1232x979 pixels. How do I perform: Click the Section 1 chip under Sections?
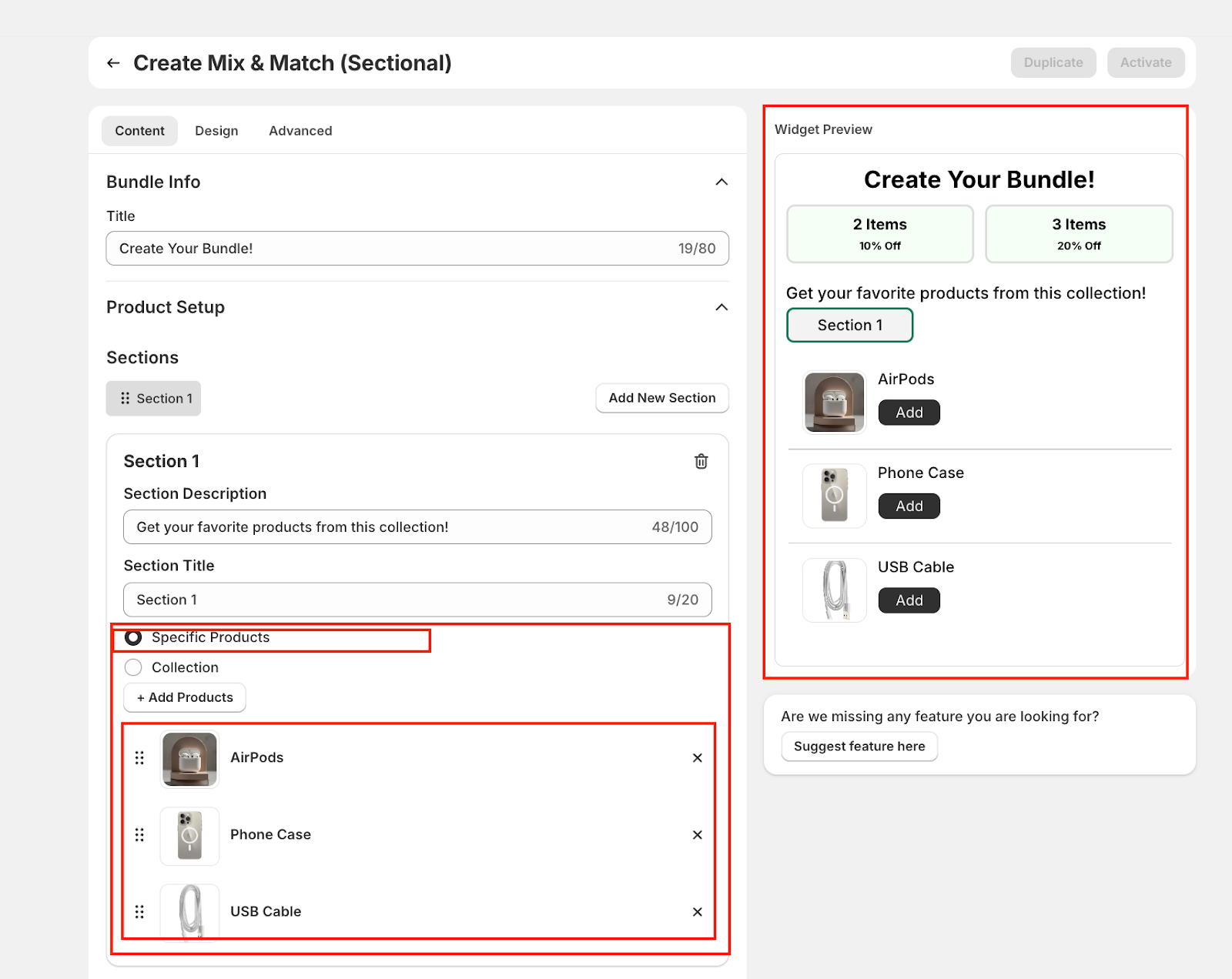point(154,399)
